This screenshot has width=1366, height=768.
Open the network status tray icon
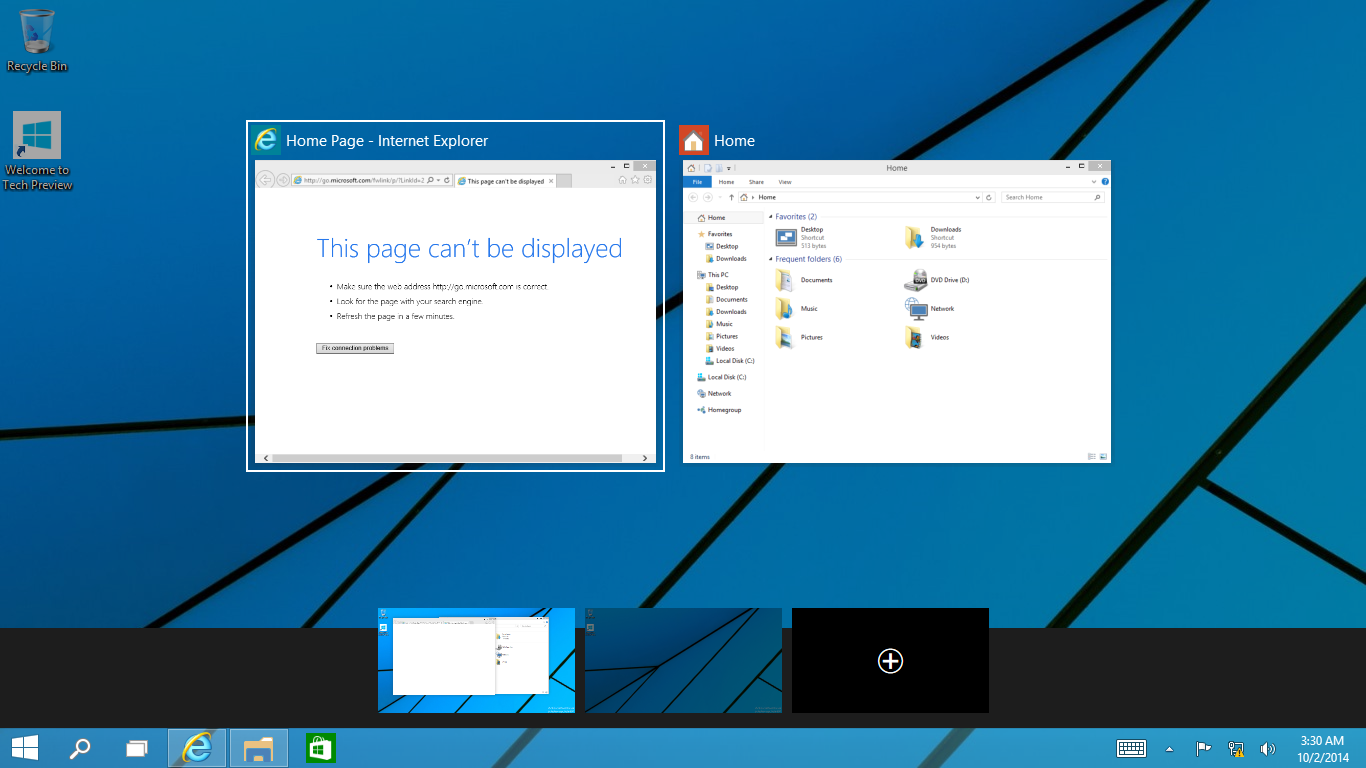tap(1236, 748)
